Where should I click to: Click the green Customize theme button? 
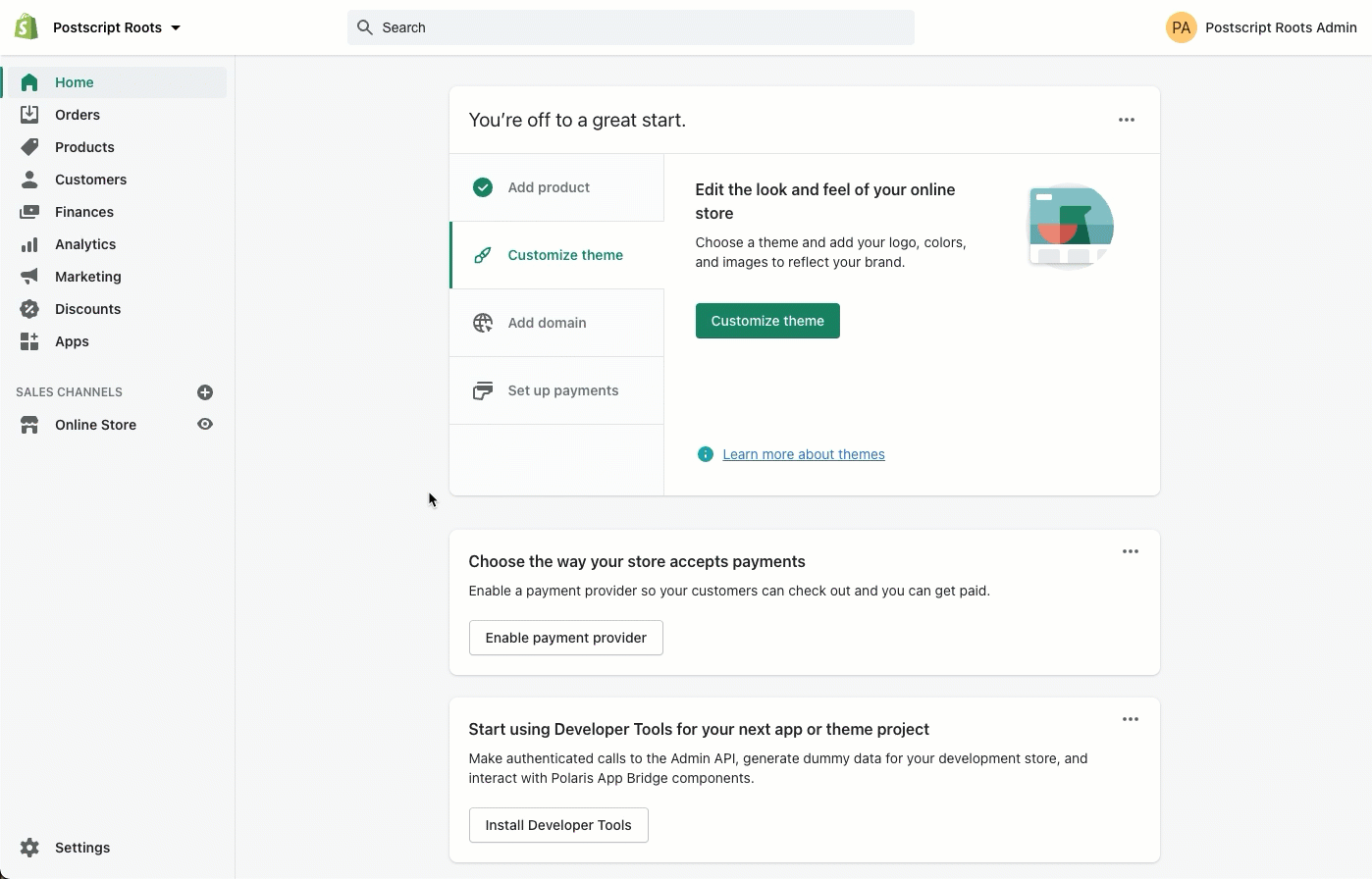pyautogui.click(x=767, y=321)
